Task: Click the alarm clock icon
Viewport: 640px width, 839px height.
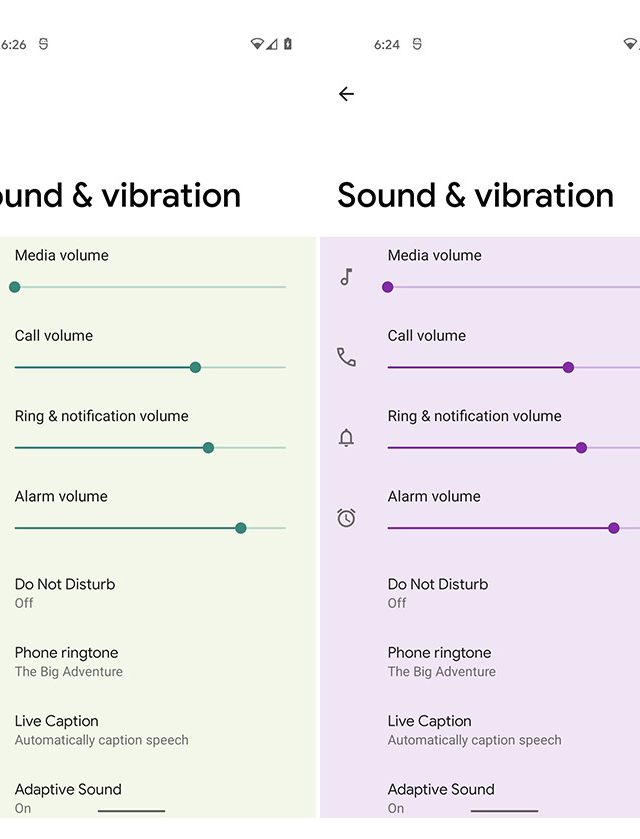Action: 346,518
